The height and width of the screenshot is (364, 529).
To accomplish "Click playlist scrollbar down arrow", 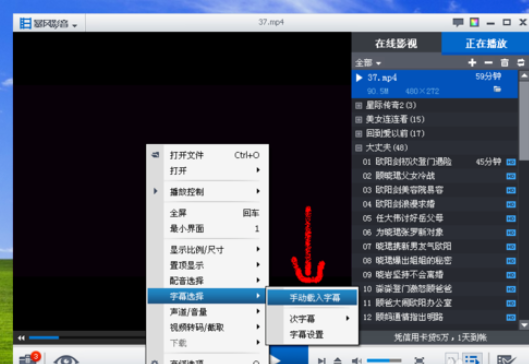I will pyautogui.click(x=524, y=325).
